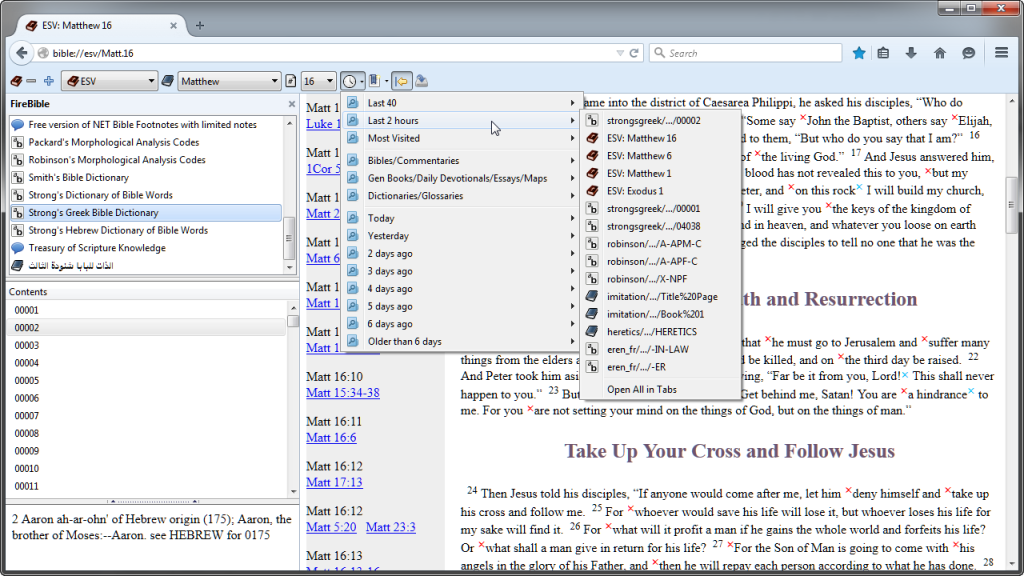
Task: Toggle the highlighted yellow arrow sidebar button
Action: point(401,81)
